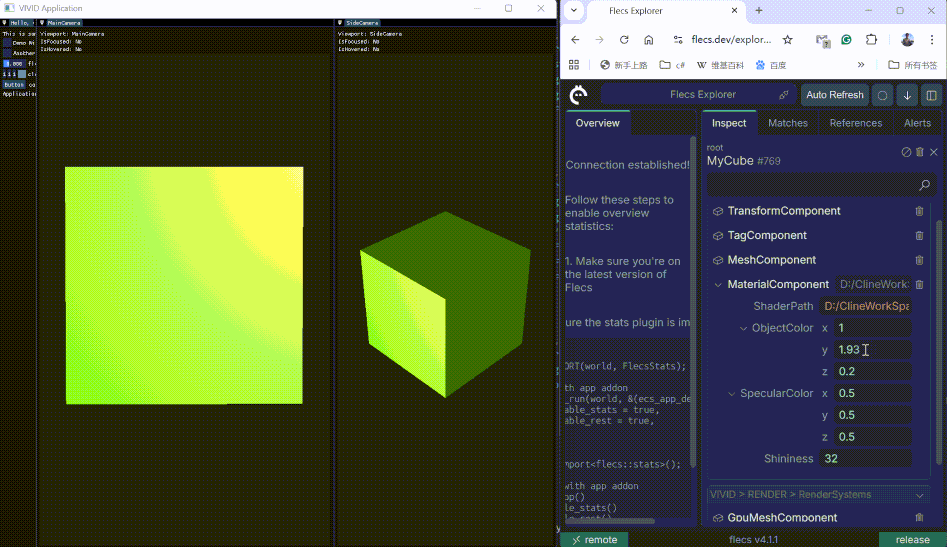
Task: Click the circle refresh icon beside Auto Refresh
Action: [x=882, y=95]
